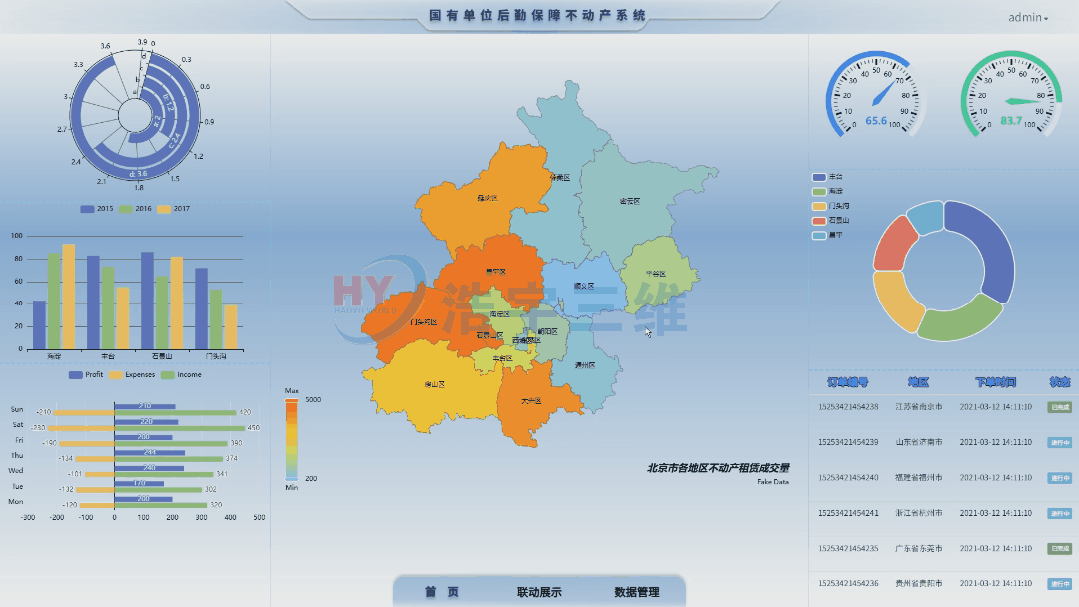Select 怀柔区 on the map
This screenshot has height=607, width=1079.
coord(559,178)
